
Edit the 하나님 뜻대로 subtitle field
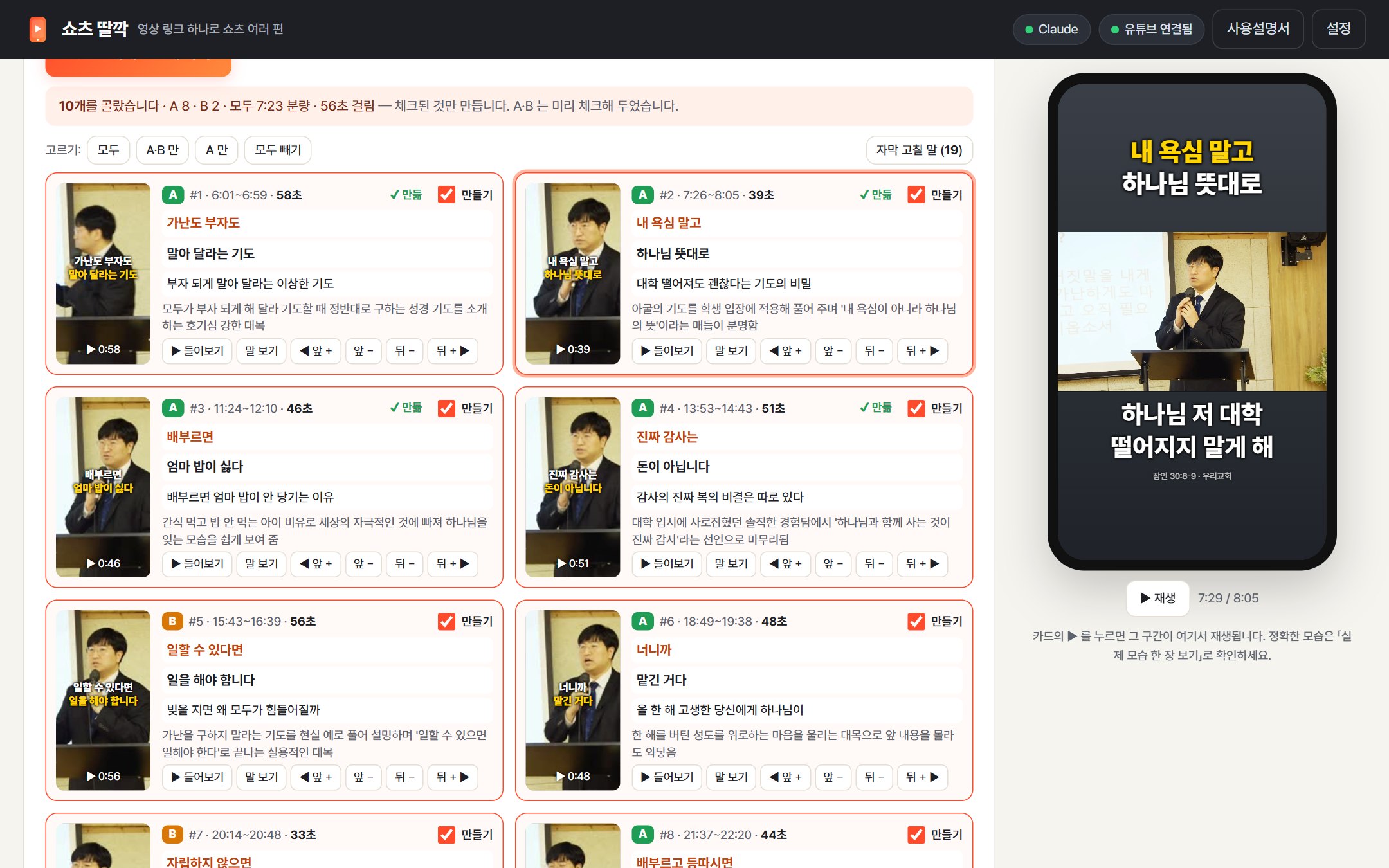coord(796,254)
